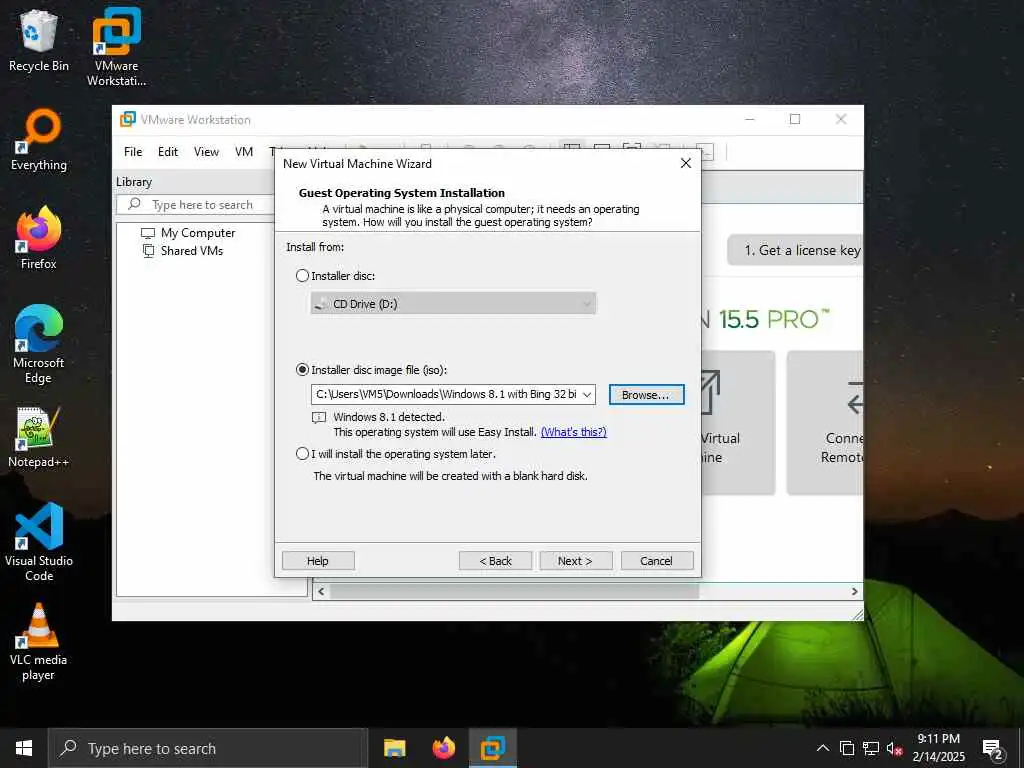Open the muted volume tray icon
The width and height of the screenshot is (1024, 768).
(x=894, y=748)
